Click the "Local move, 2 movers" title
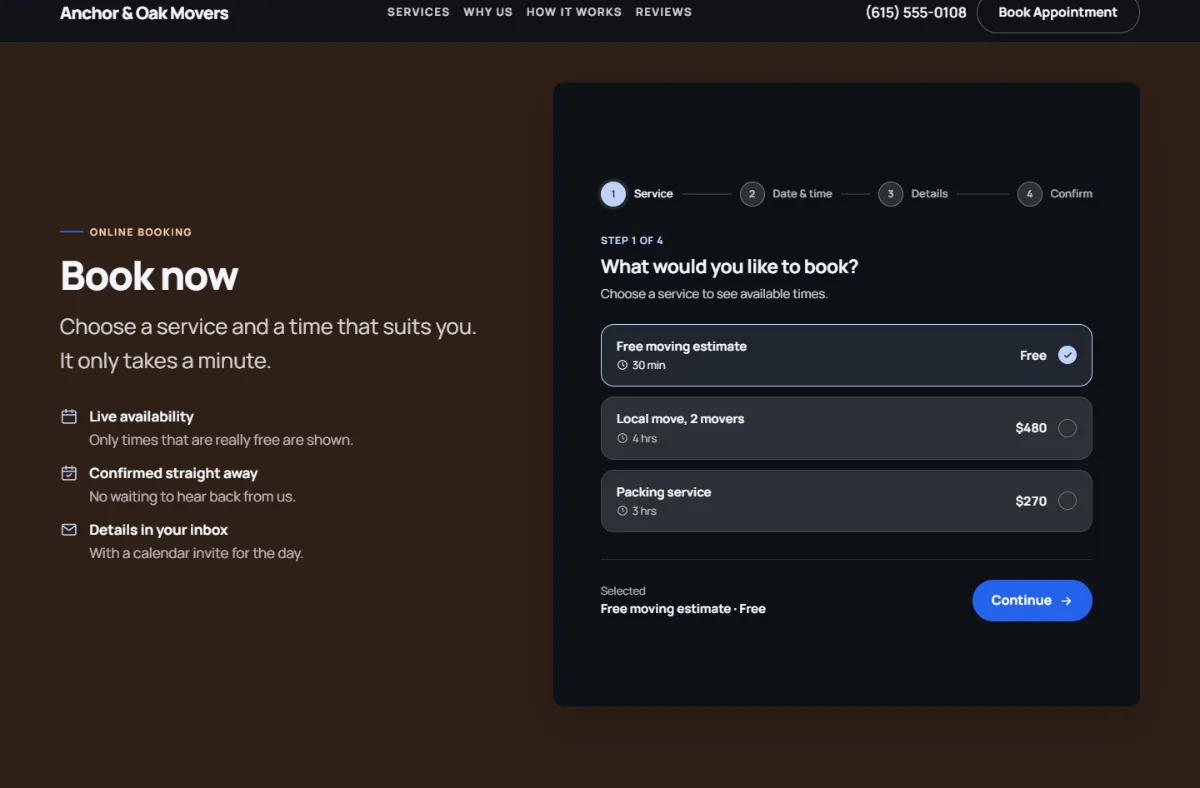The image size is (1200, 788). [680, 419]
